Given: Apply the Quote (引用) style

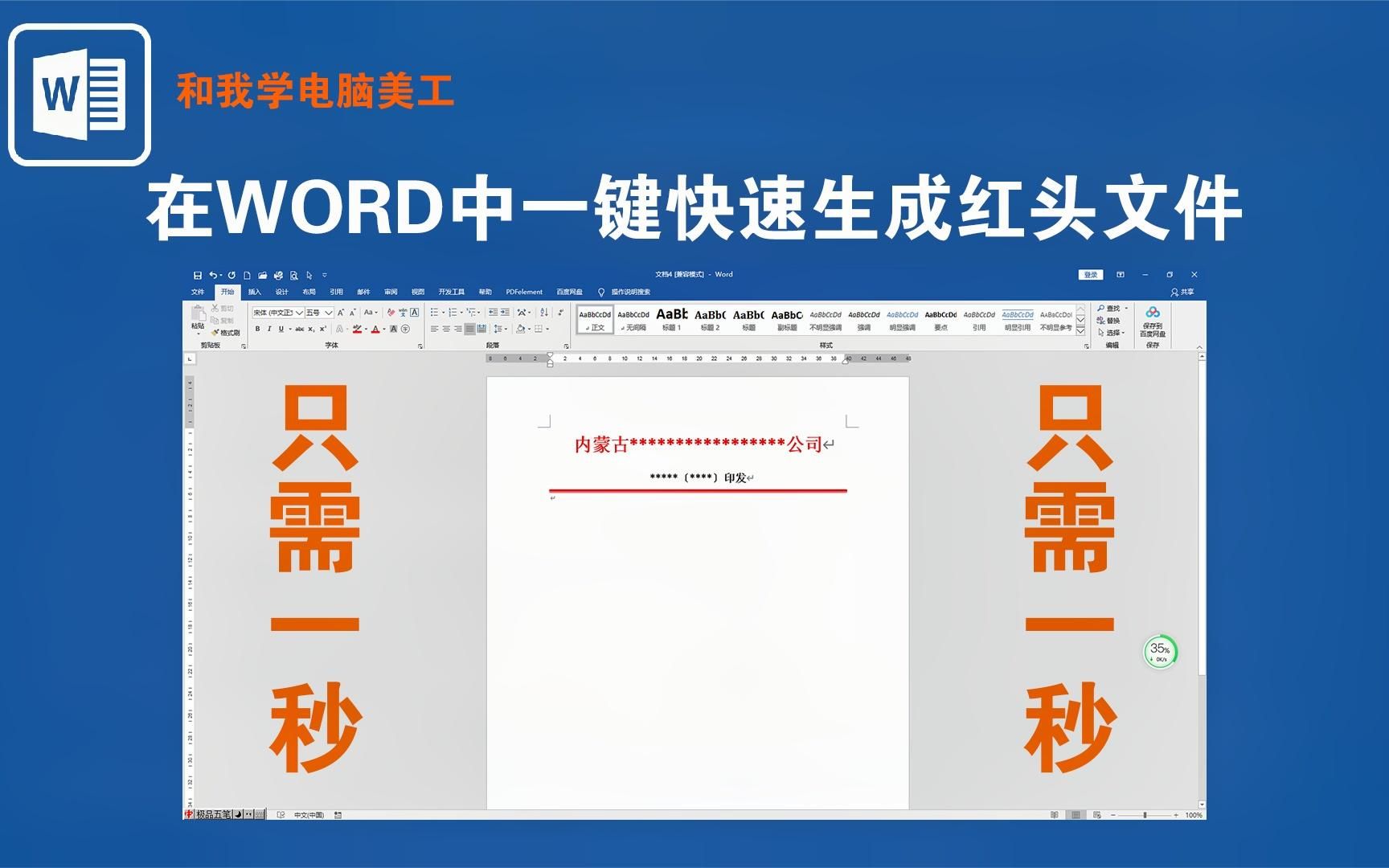Looking at the screenshot, I should [x=979, y=320].
